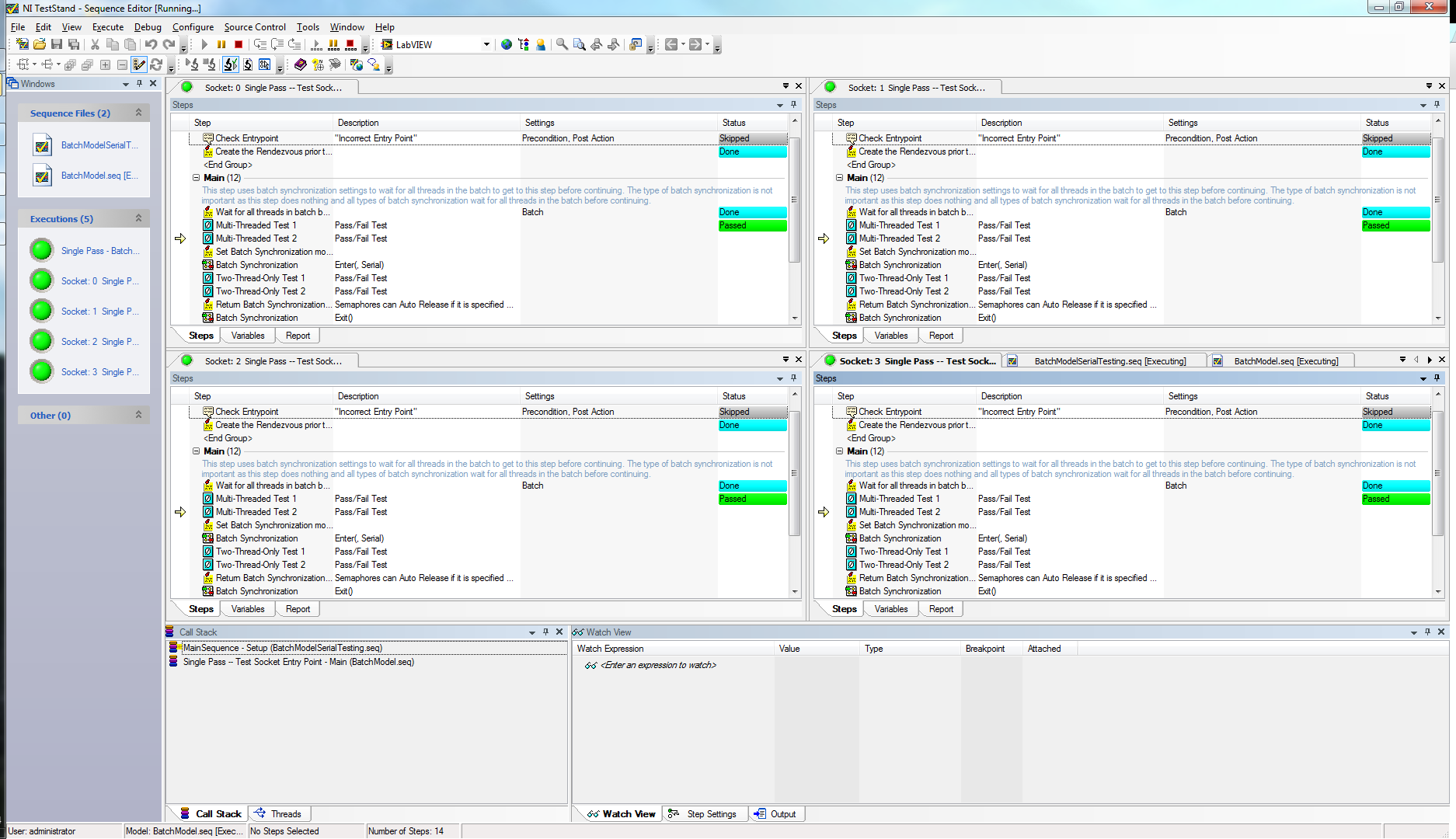Image resolution: width=1456 pixels, height=839 pixels.
Task: Collapse Main (12) group in Socket 0
Action: 196,178
